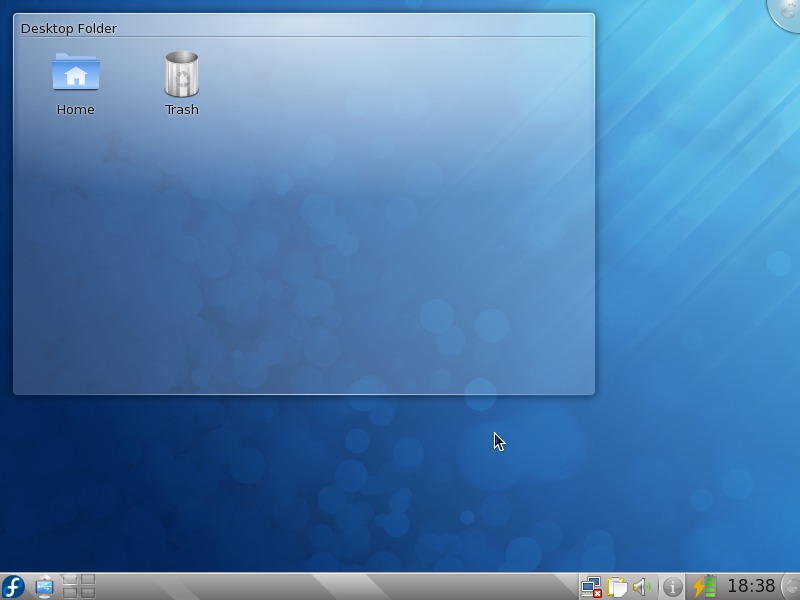Open the notifications info tray icon
Viewport: 800px width, 600px height.
click(x=672, y=587)
